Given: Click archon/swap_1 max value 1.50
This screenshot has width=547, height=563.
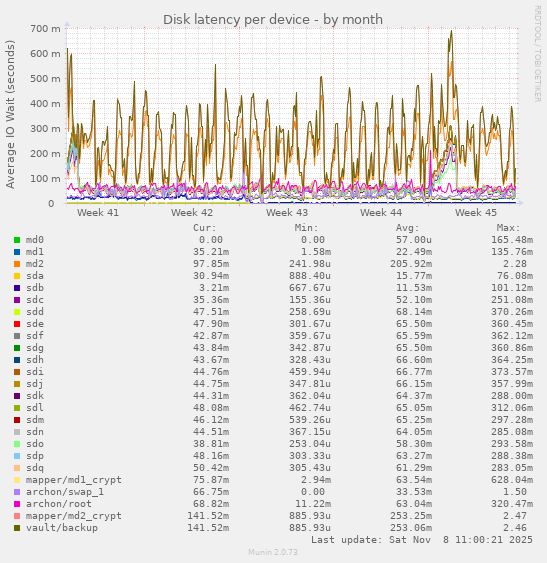Looking at the screenshot, I should (515, 492).
